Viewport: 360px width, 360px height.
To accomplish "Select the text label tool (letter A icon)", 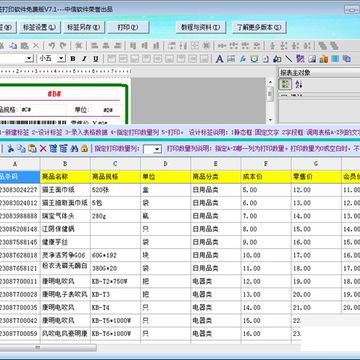I will (219, 59).
